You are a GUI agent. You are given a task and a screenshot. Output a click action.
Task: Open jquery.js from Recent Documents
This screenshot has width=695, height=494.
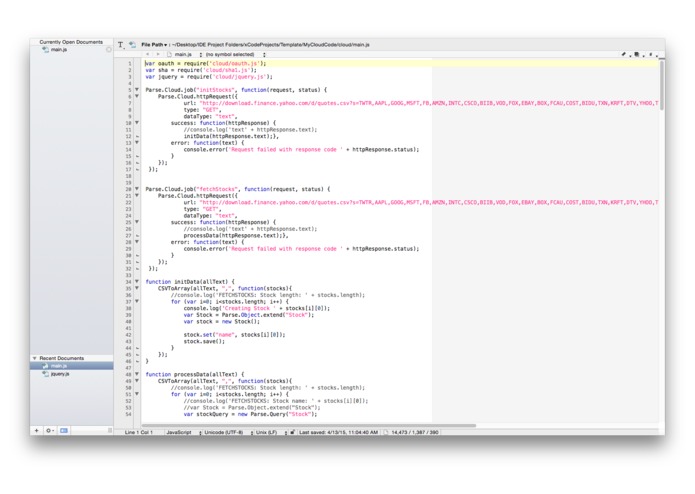[x=60, y=374]
